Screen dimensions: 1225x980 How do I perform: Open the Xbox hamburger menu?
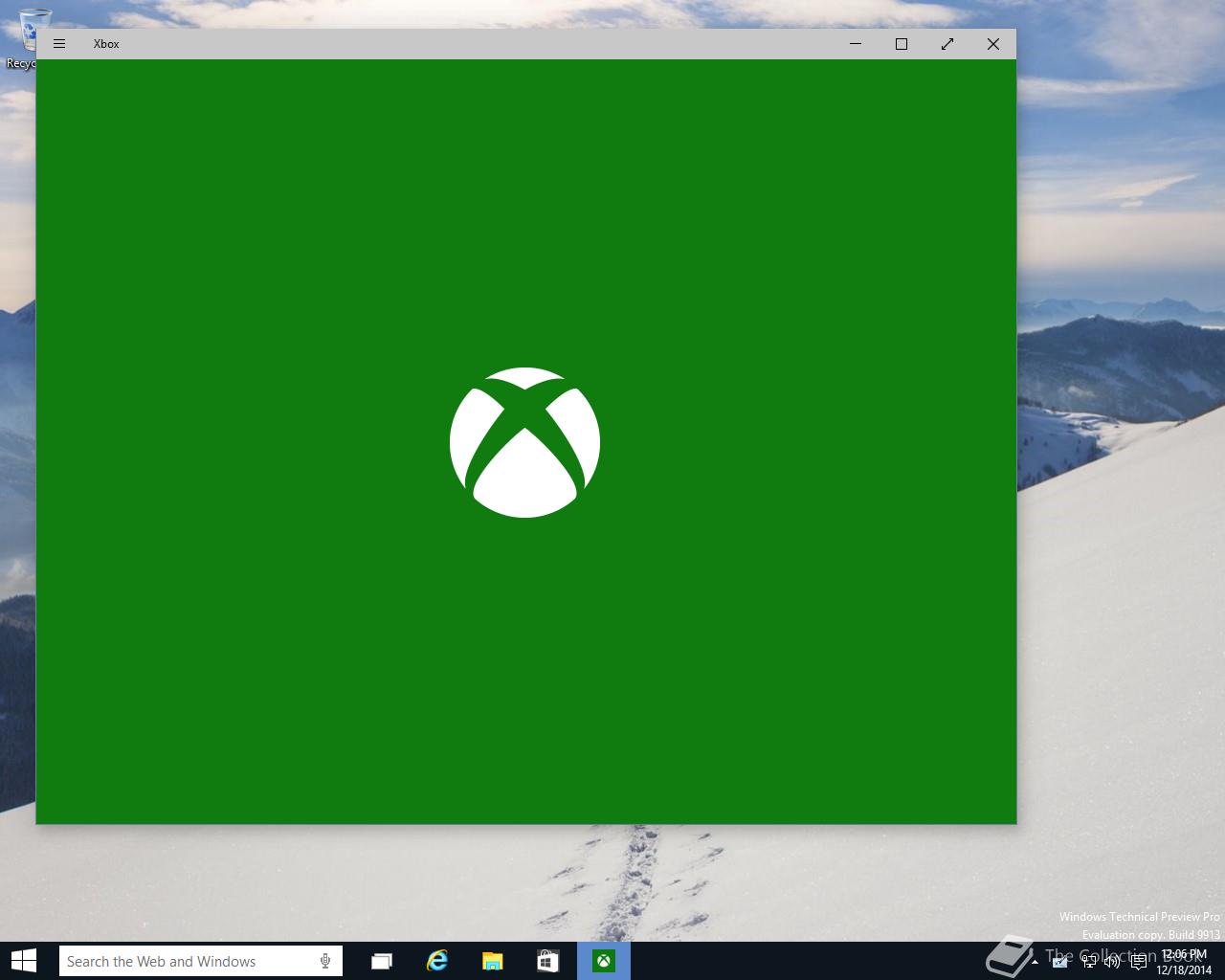(x=59, y=44)
